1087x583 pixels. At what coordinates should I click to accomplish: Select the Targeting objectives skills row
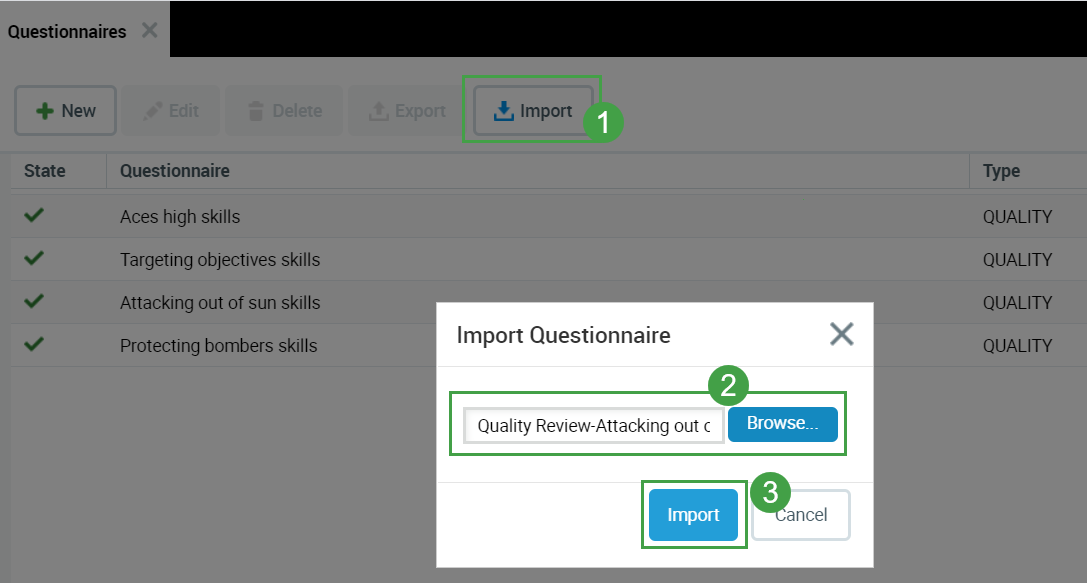[x=220, y=259]
